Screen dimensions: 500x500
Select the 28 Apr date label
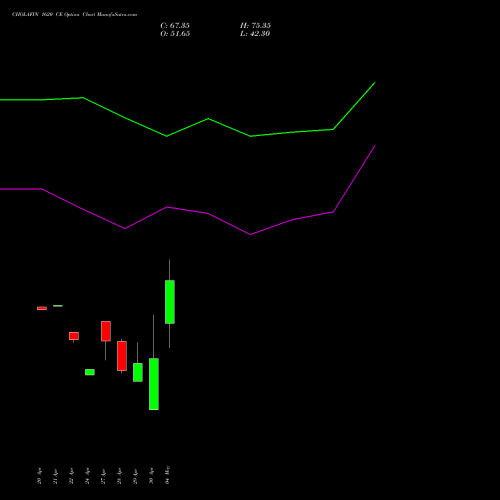(x=120, y=476)
